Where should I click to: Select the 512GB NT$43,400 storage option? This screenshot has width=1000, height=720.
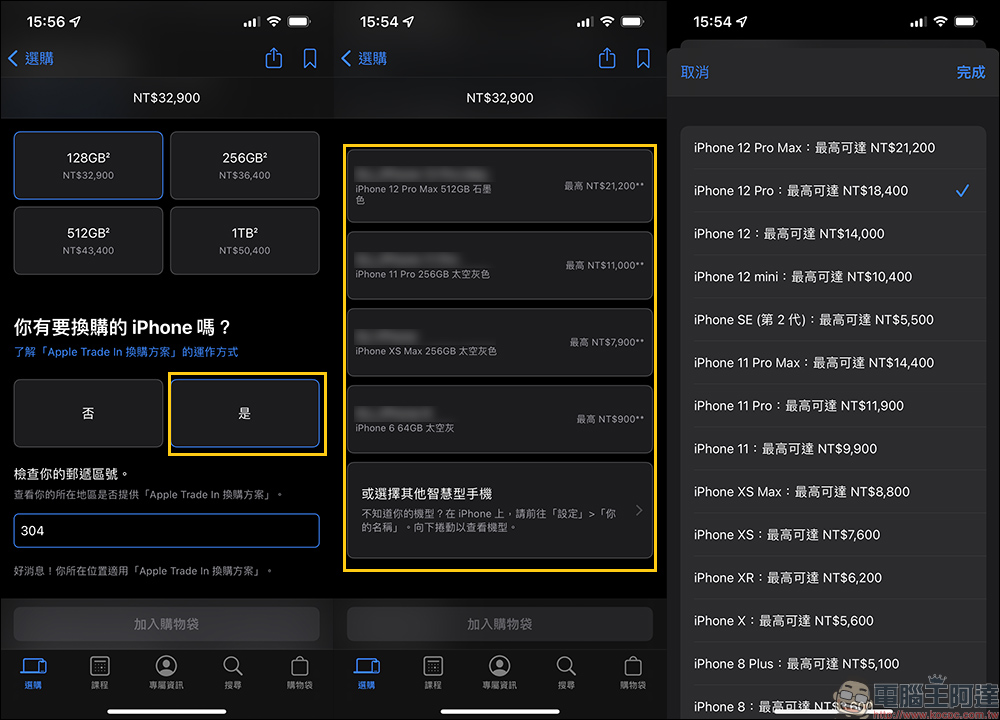point(88,240)
